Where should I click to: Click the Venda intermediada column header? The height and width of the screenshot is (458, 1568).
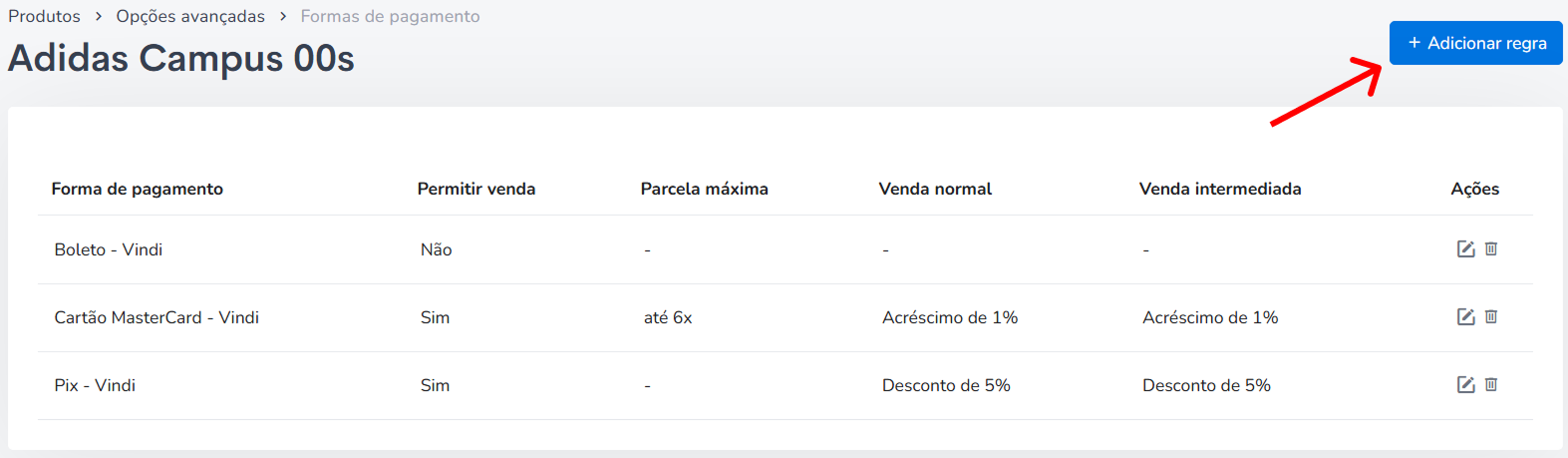[x=1220, y=189]
